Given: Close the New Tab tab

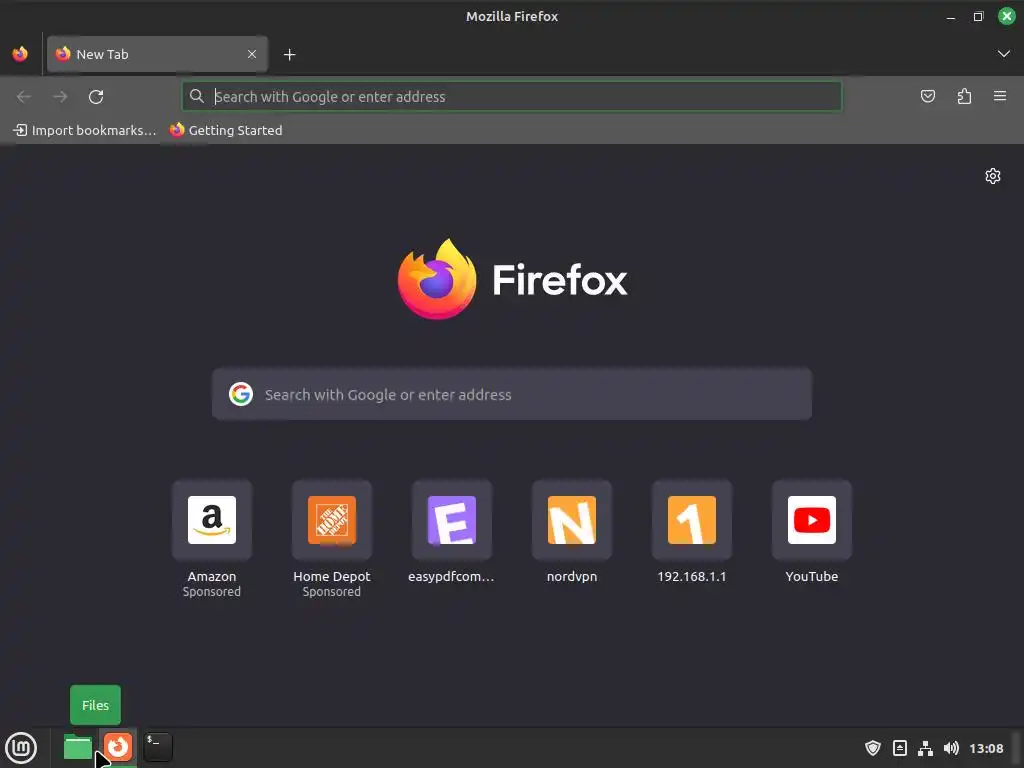Looking at the screenshot, I should point(252,54).
